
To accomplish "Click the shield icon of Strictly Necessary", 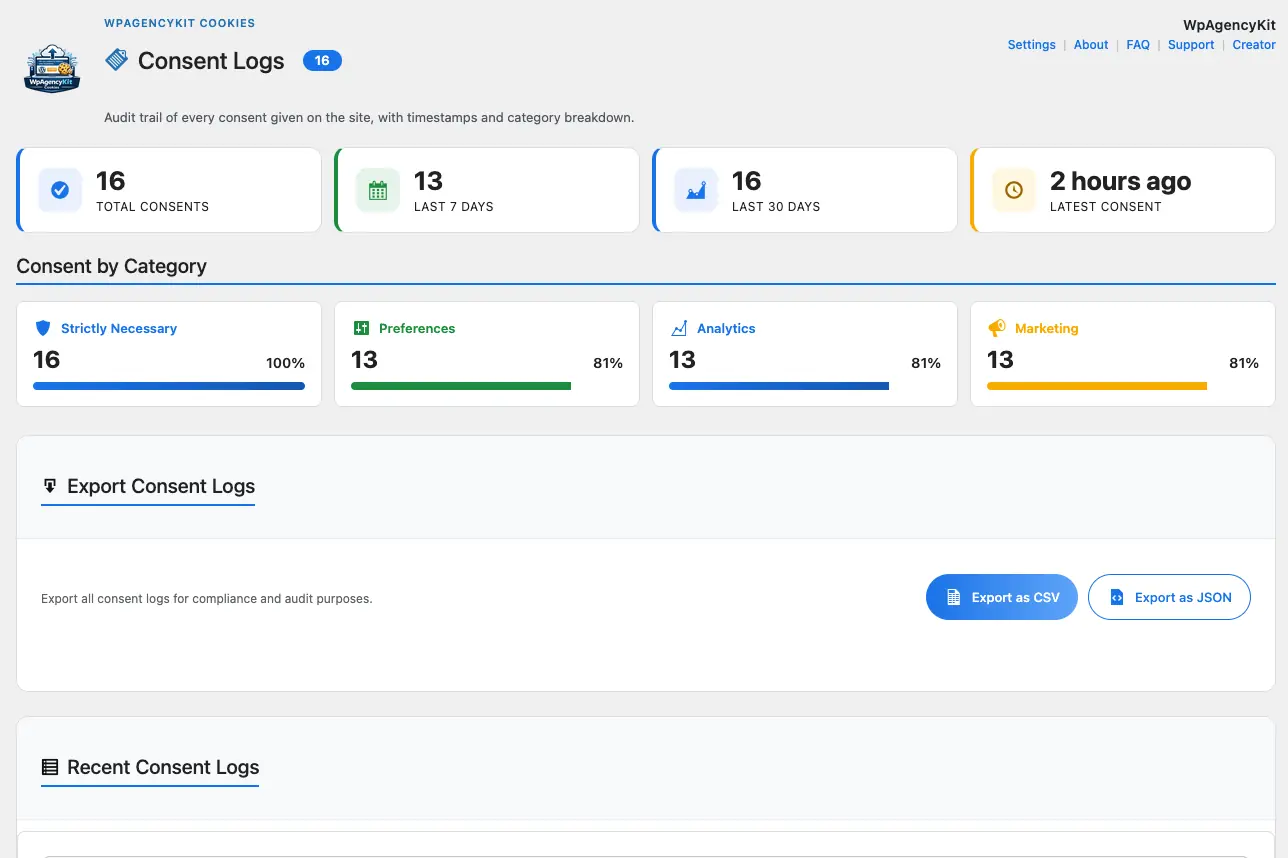I will point(42,328).
